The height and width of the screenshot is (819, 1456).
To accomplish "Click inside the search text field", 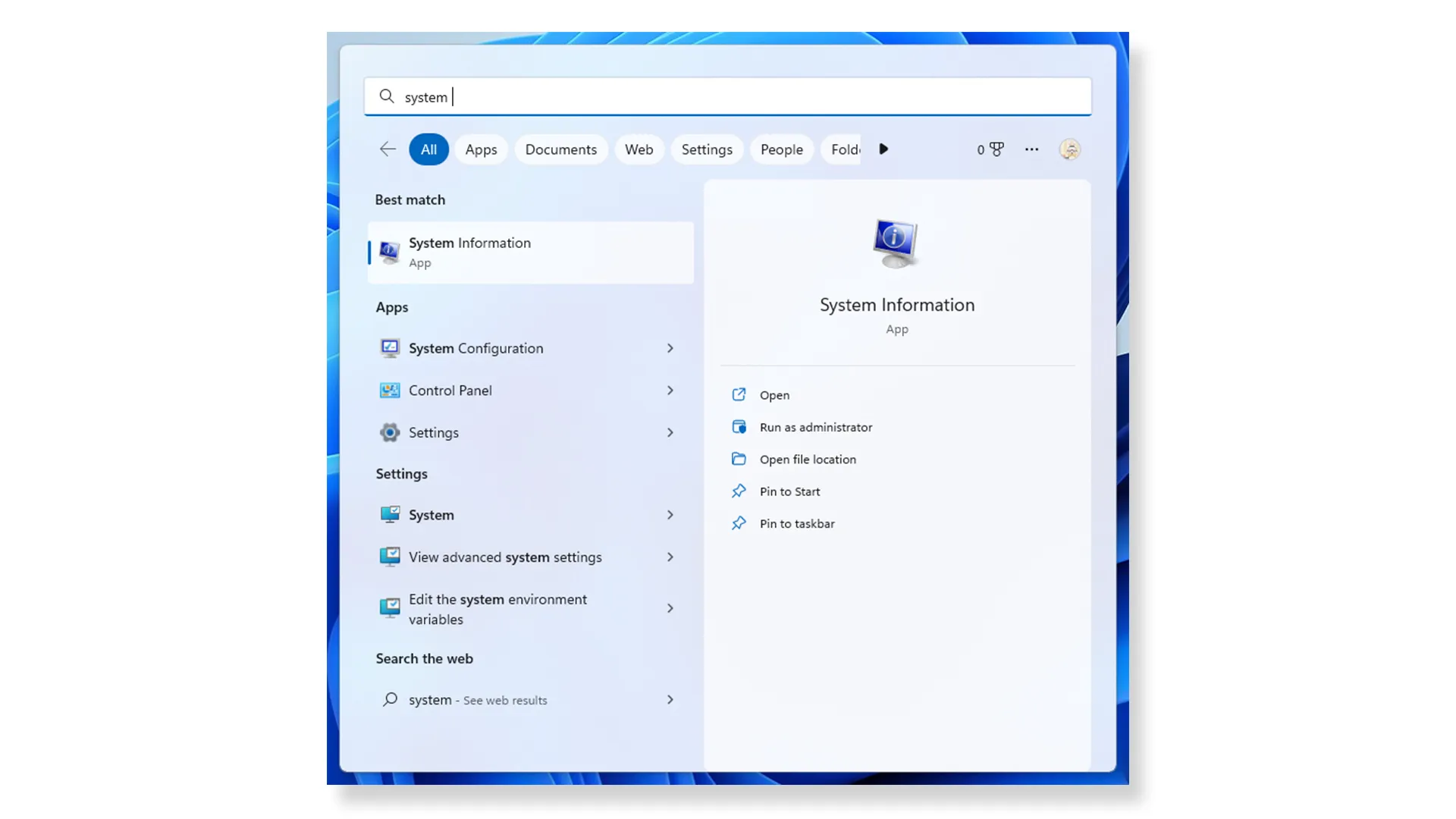I will pyautogui.click(x=728, y=97).
